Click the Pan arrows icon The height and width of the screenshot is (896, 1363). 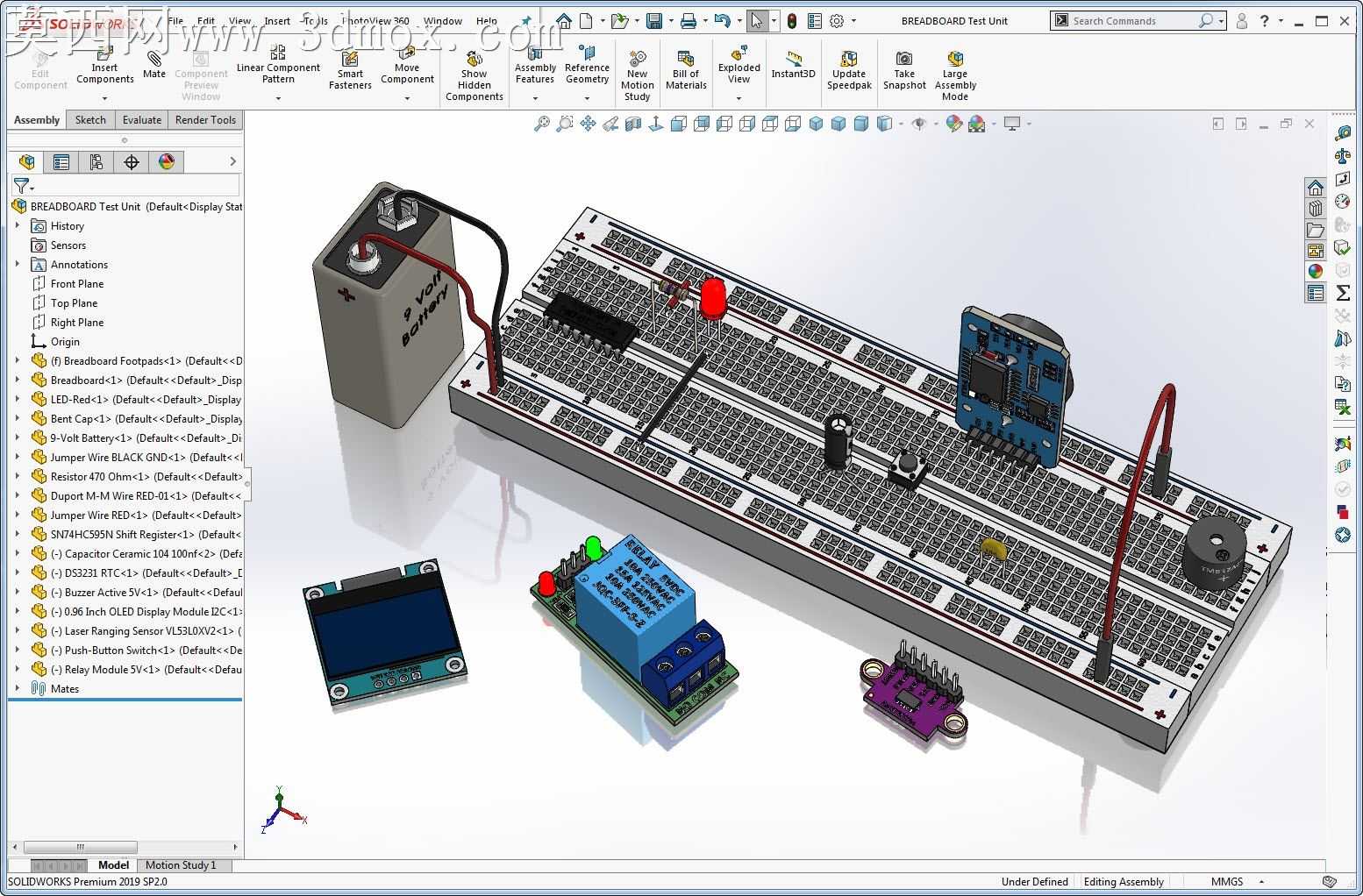[588, 124]
